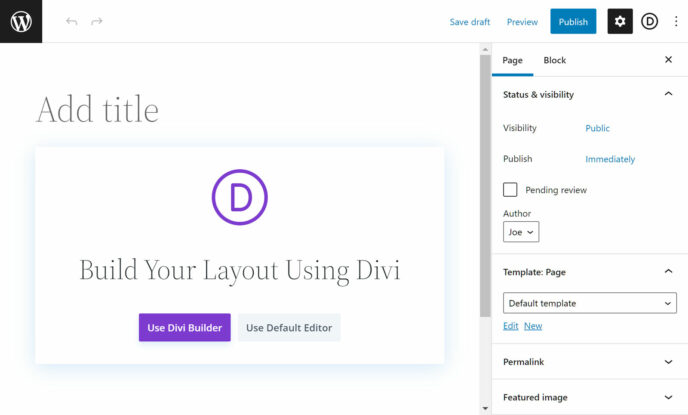Image resolution: width=688 pixels, height=415 pixels.
Task: Toggle the settings gear sidebar
Action: click(620, 21)
